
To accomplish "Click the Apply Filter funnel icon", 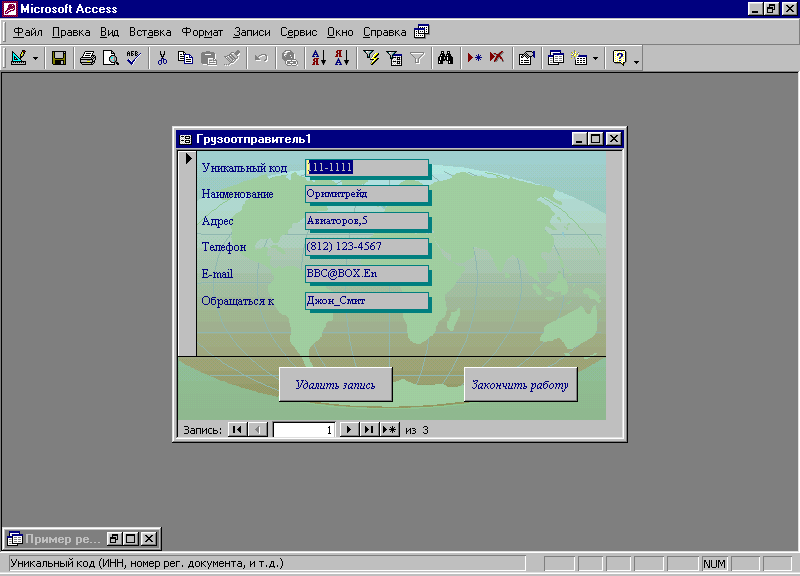I will tap(417, 58).
